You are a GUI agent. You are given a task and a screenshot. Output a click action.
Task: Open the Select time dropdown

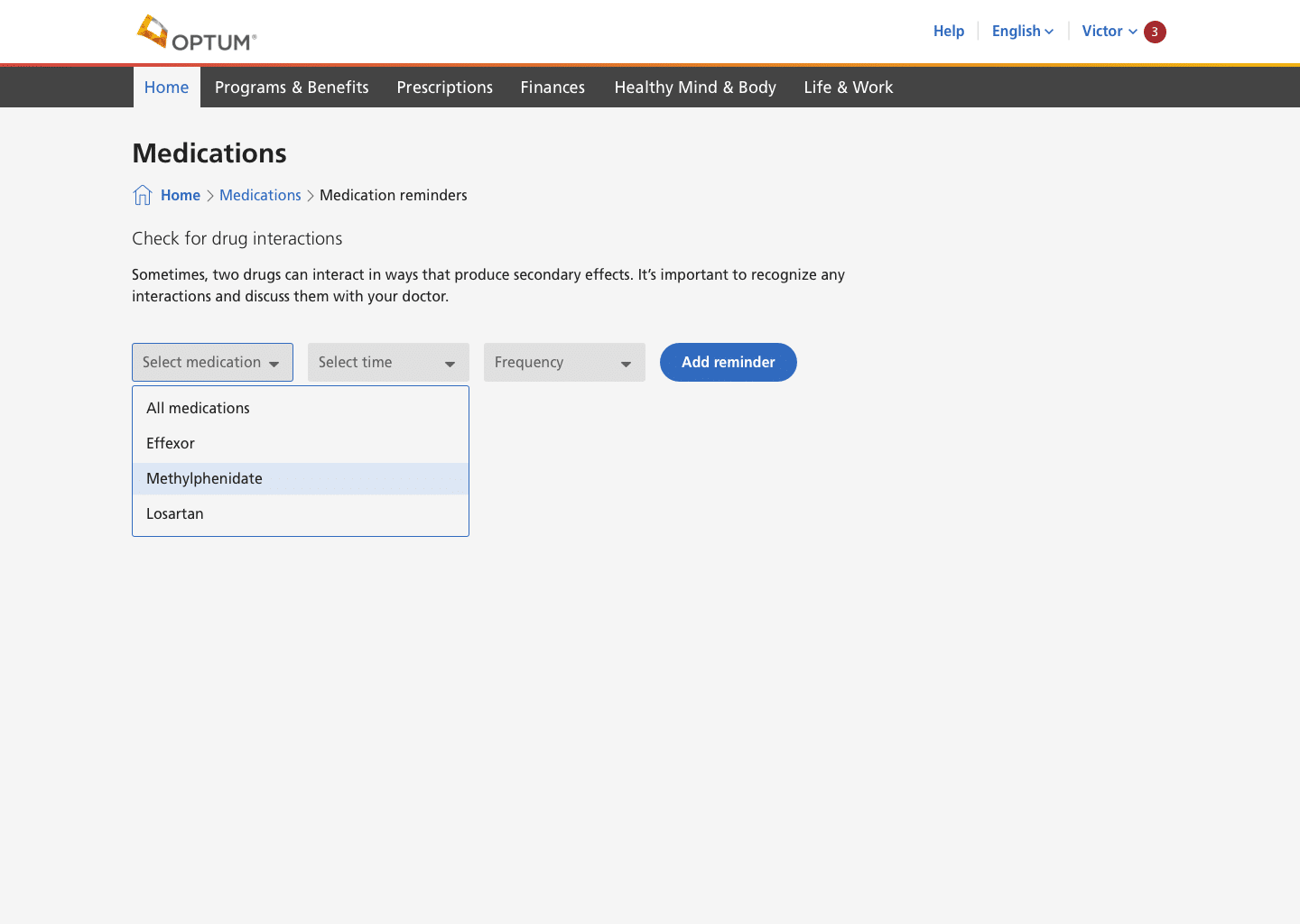(388, 363)
